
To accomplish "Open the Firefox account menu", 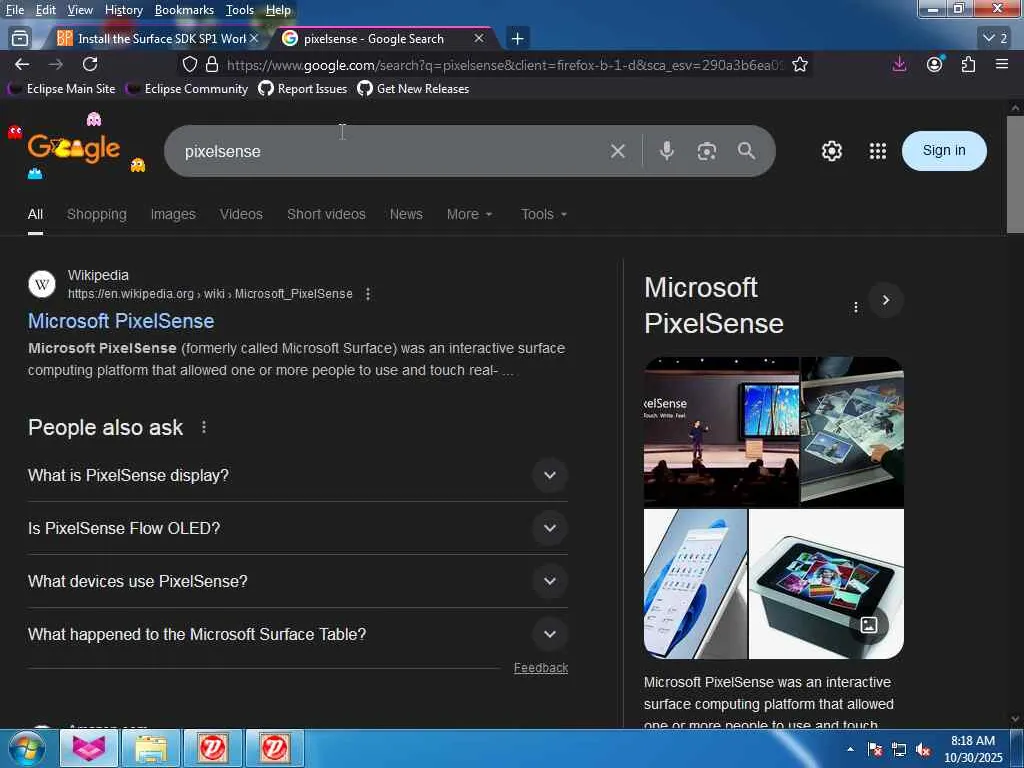I will pos(935,64).
